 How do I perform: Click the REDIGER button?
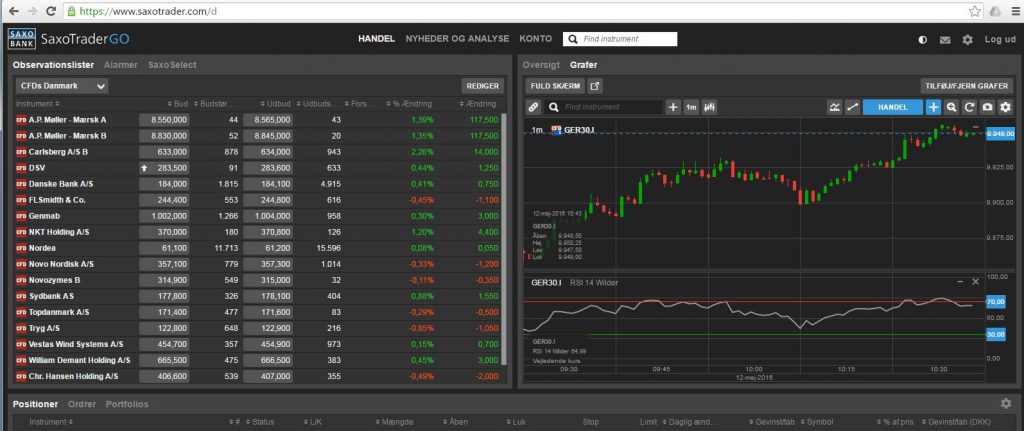click(483, 86)
